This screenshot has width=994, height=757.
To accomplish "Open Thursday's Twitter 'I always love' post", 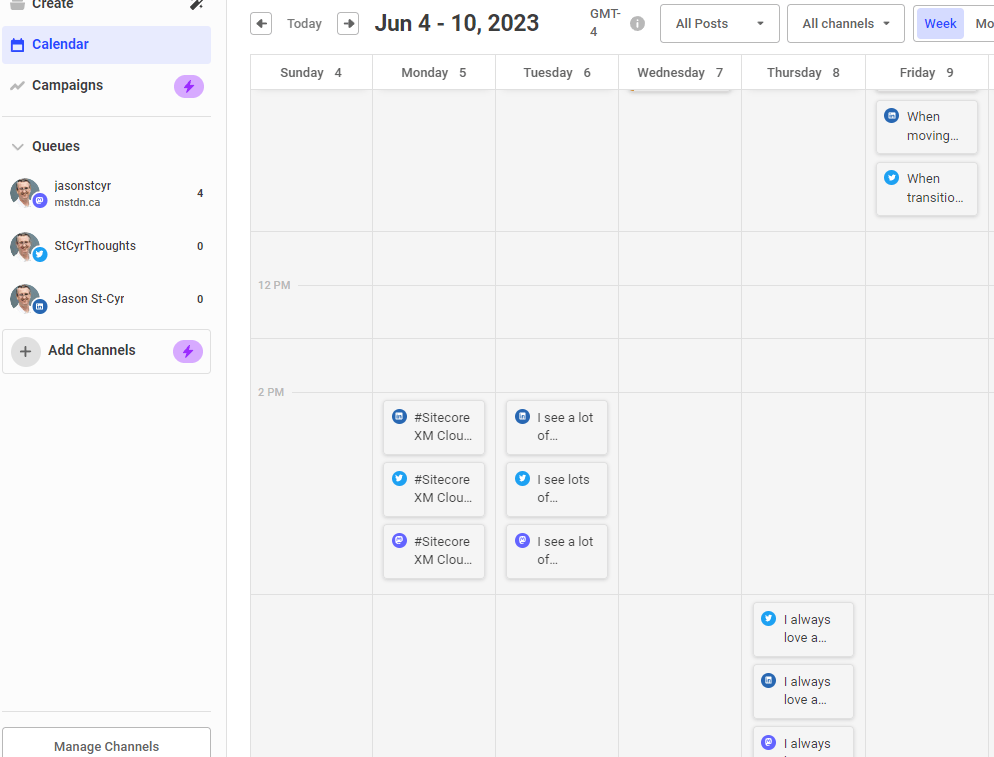I will [x=803, y=629].
